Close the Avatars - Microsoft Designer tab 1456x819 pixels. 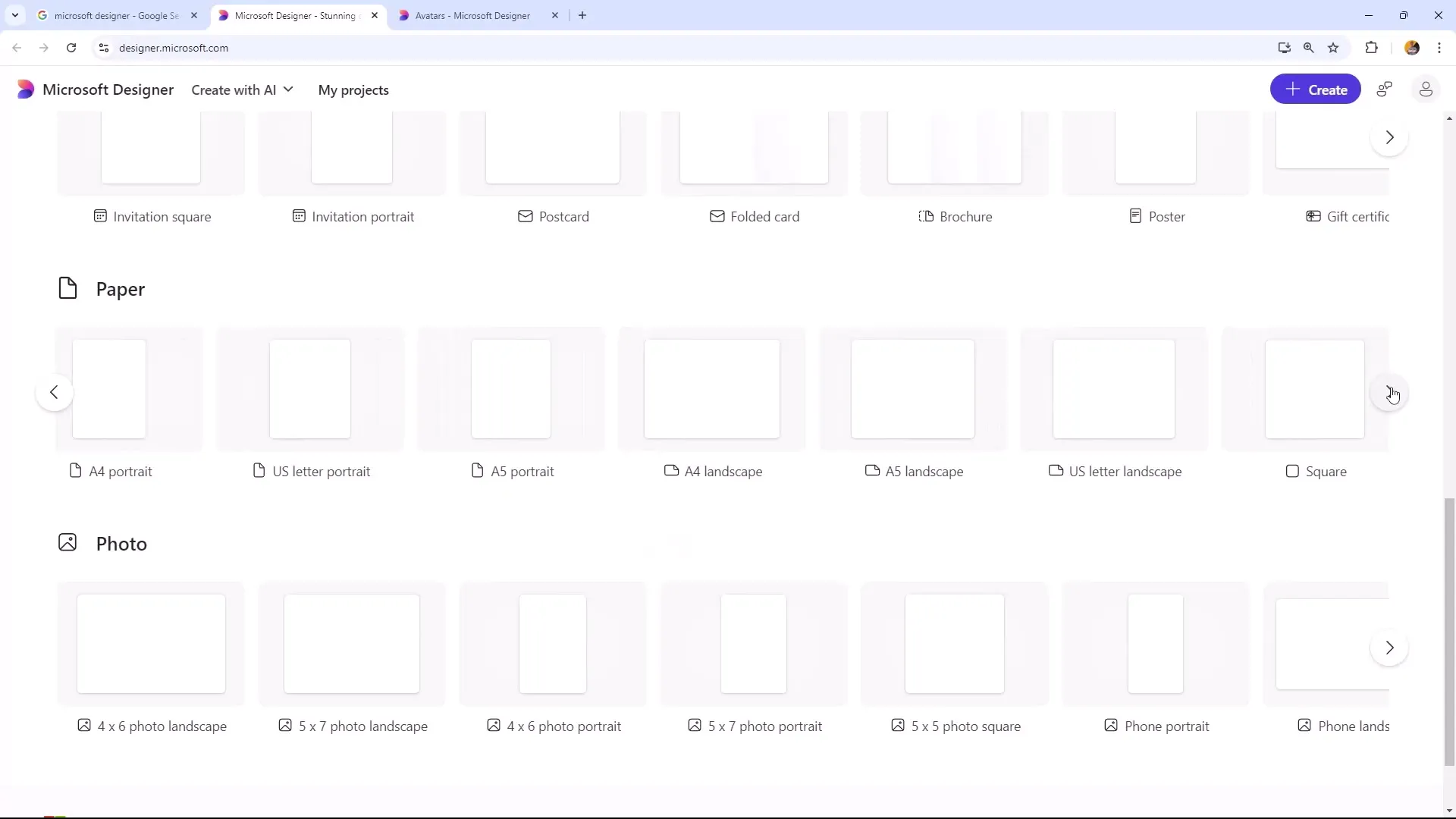click(x=555, y=15)
